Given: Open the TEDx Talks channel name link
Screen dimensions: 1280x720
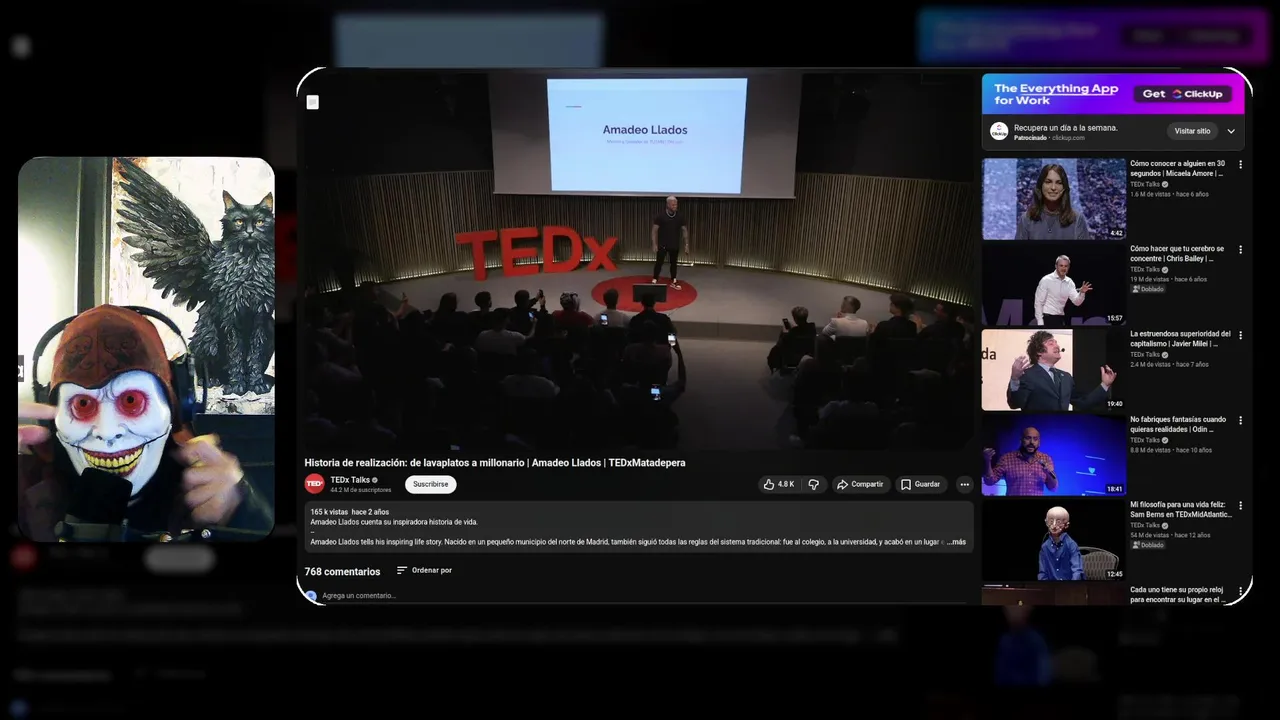Looking at the screenshot, I should click(350, 480).
